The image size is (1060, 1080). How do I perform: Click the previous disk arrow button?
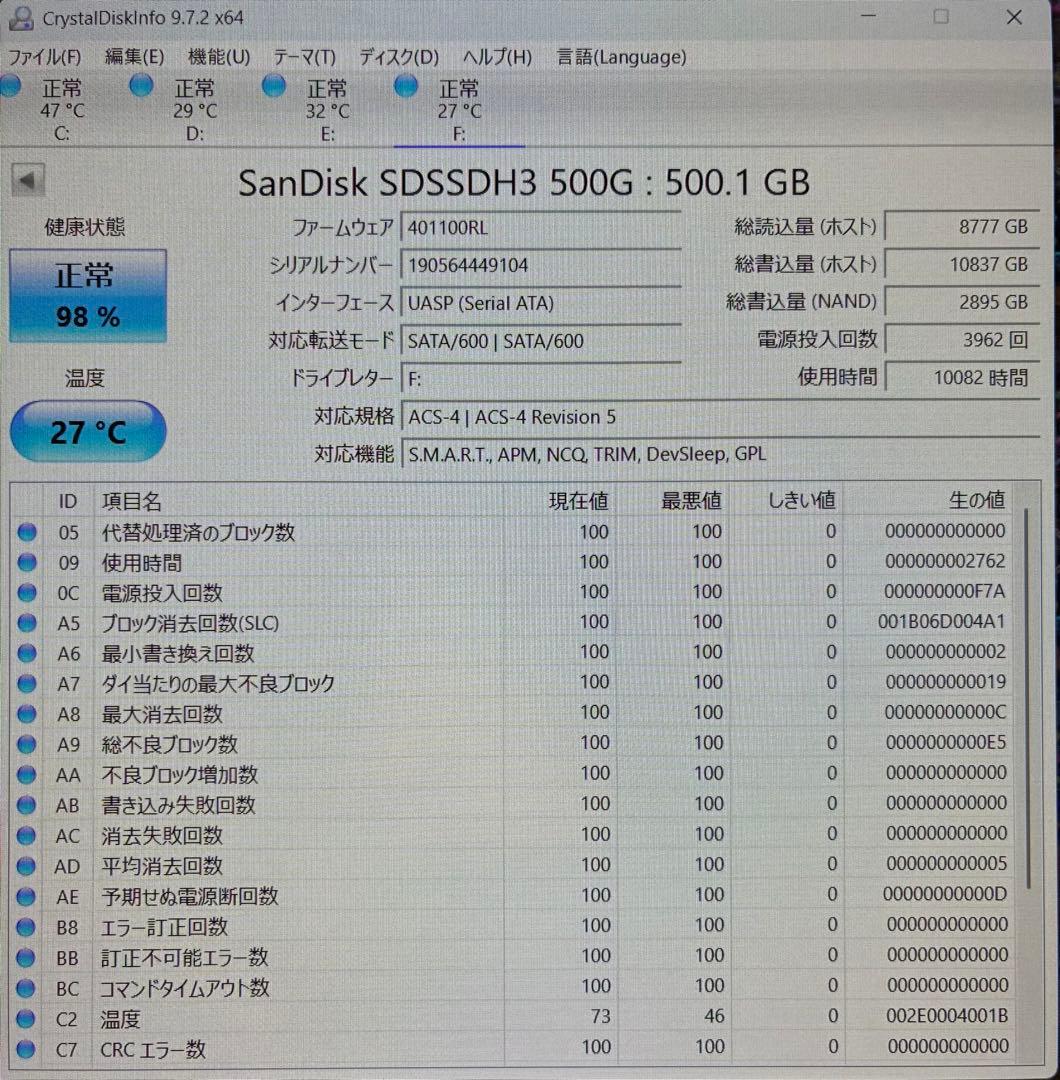tap(28, 181)
